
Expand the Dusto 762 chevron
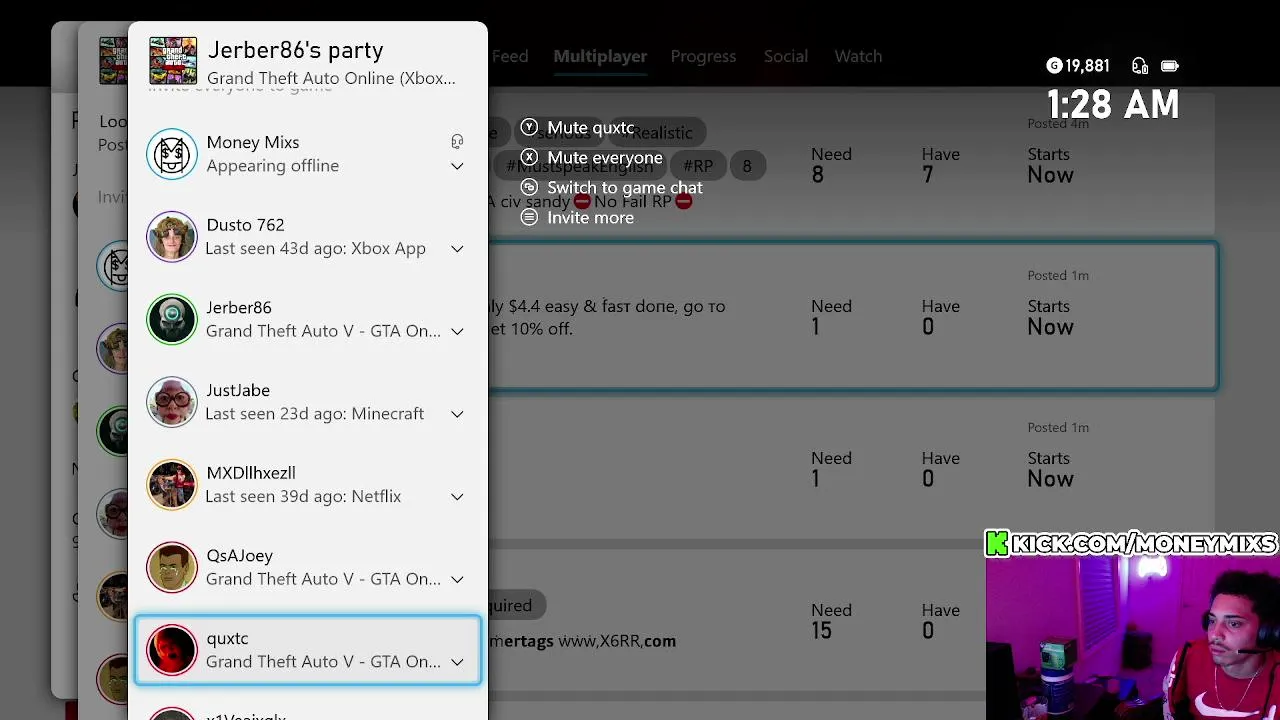click(457, 249)
